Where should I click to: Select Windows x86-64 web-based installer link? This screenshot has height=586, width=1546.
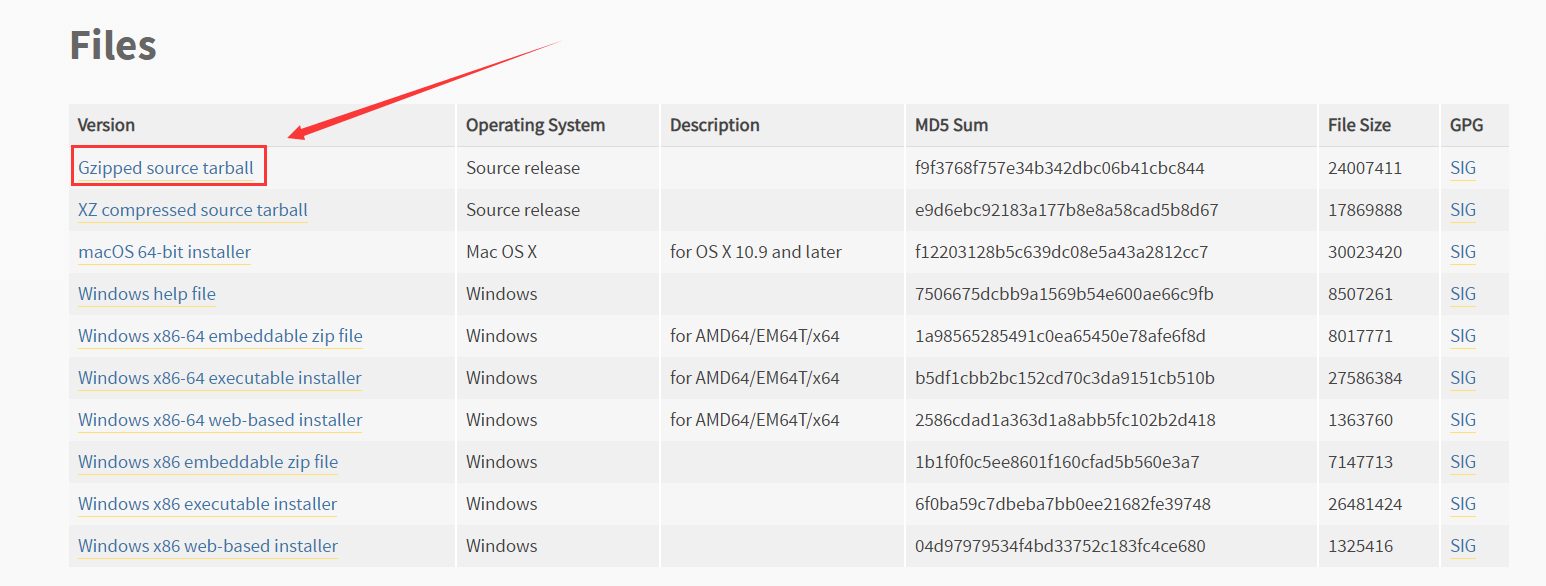click(220, 420)
